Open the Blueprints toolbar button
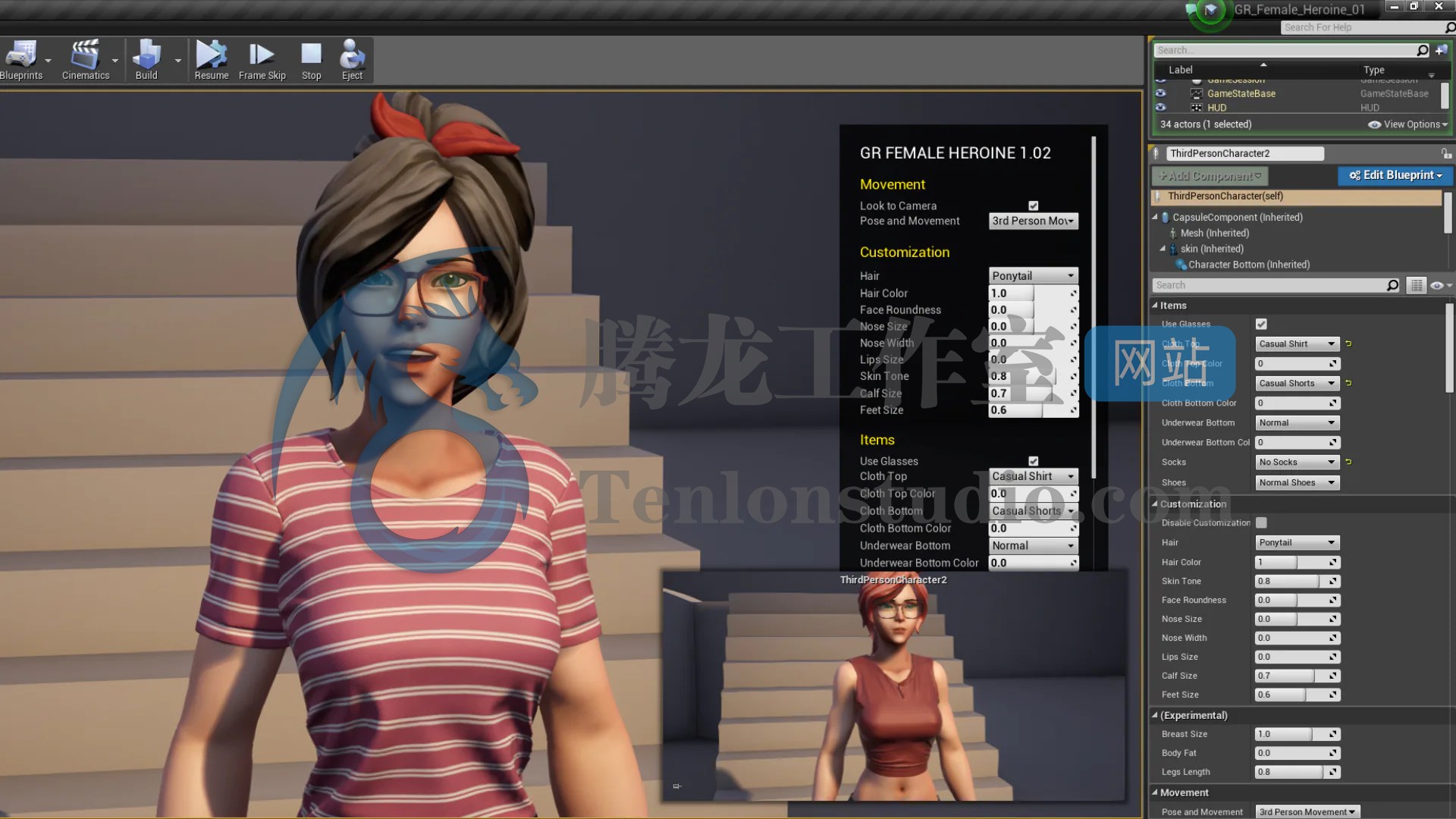This screenshot has height=819, width=1456. 21,60
